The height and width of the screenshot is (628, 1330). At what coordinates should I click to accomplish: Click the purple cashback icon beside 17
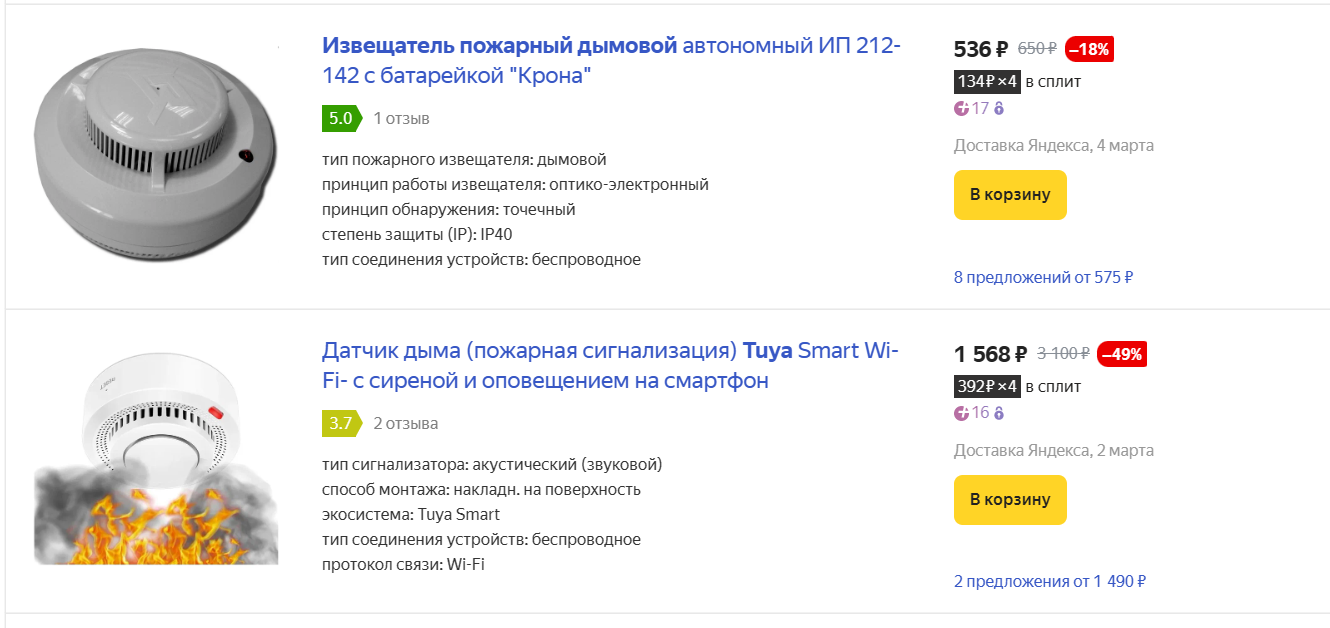click(x=962, y=108)
